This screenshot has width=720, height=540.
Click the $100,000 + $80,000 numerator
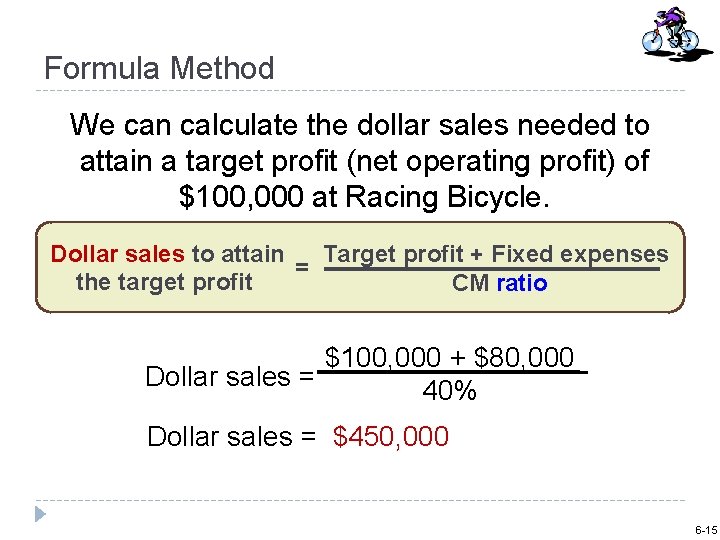click(x=450, y=357)
